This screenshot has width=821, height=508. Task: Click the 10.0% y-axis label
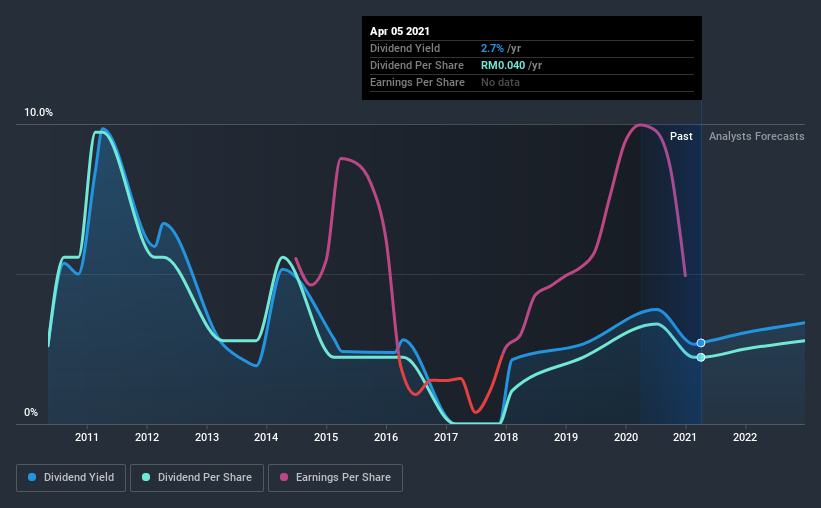[38, 113]
